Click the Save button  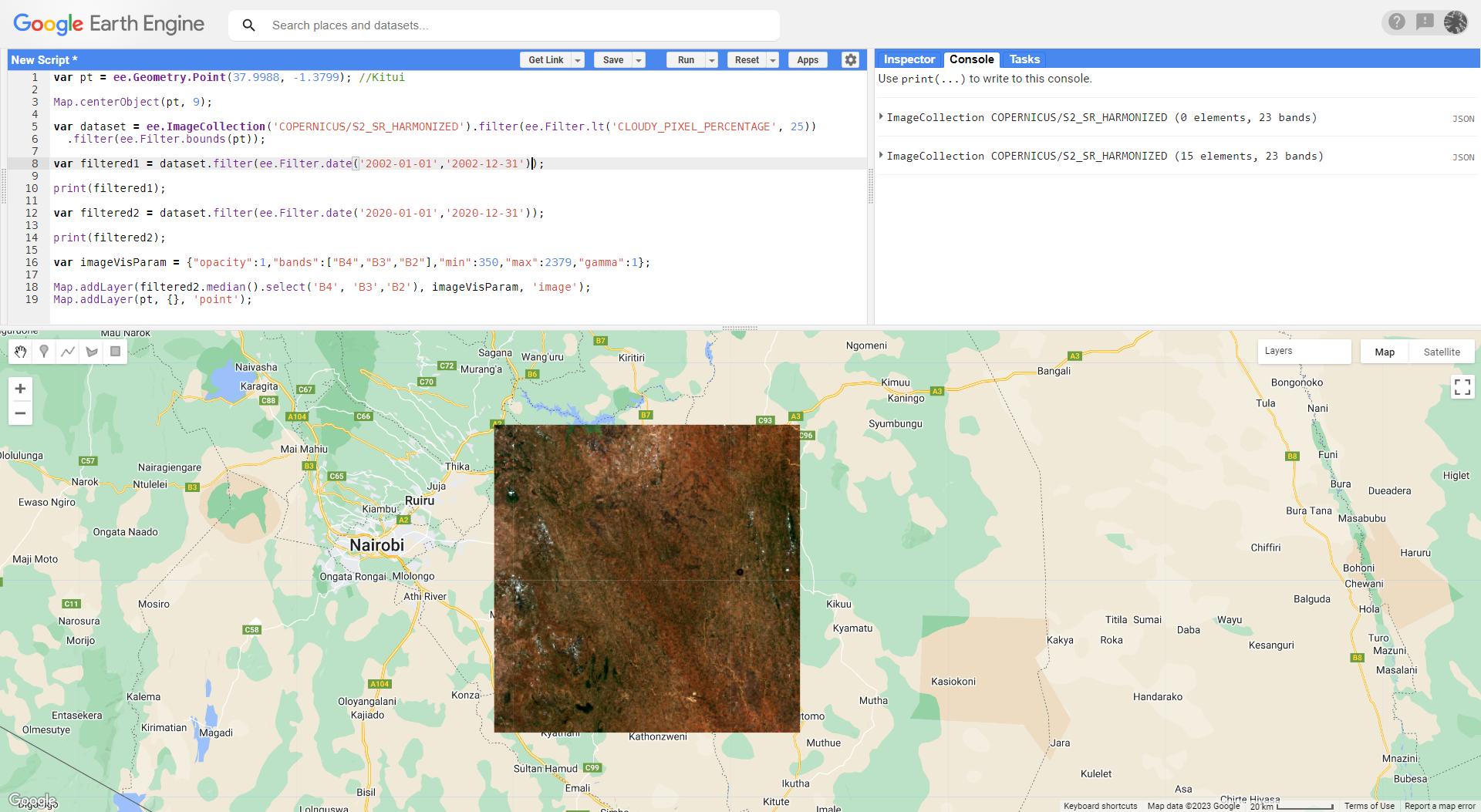[x=613, y=60]
